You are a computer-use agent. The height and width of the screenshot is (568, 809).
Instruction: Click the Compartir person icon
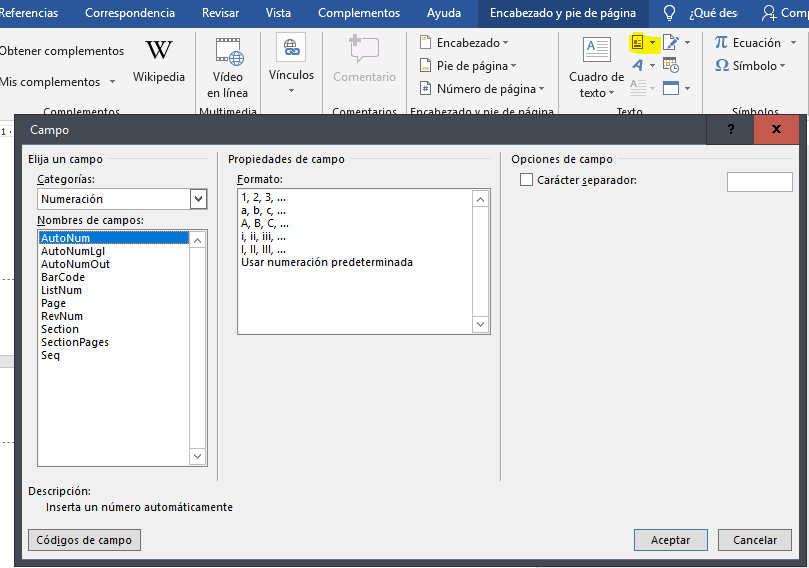pyautogui.click(x=769, y=13)
